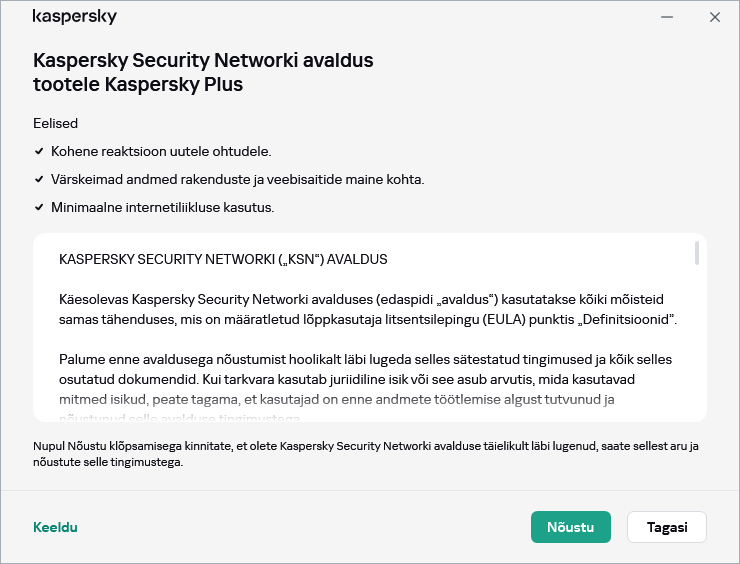Viewport: 740px width, 564px height.
Task: Click the "Eelised" label
Action: click(55, 123)
